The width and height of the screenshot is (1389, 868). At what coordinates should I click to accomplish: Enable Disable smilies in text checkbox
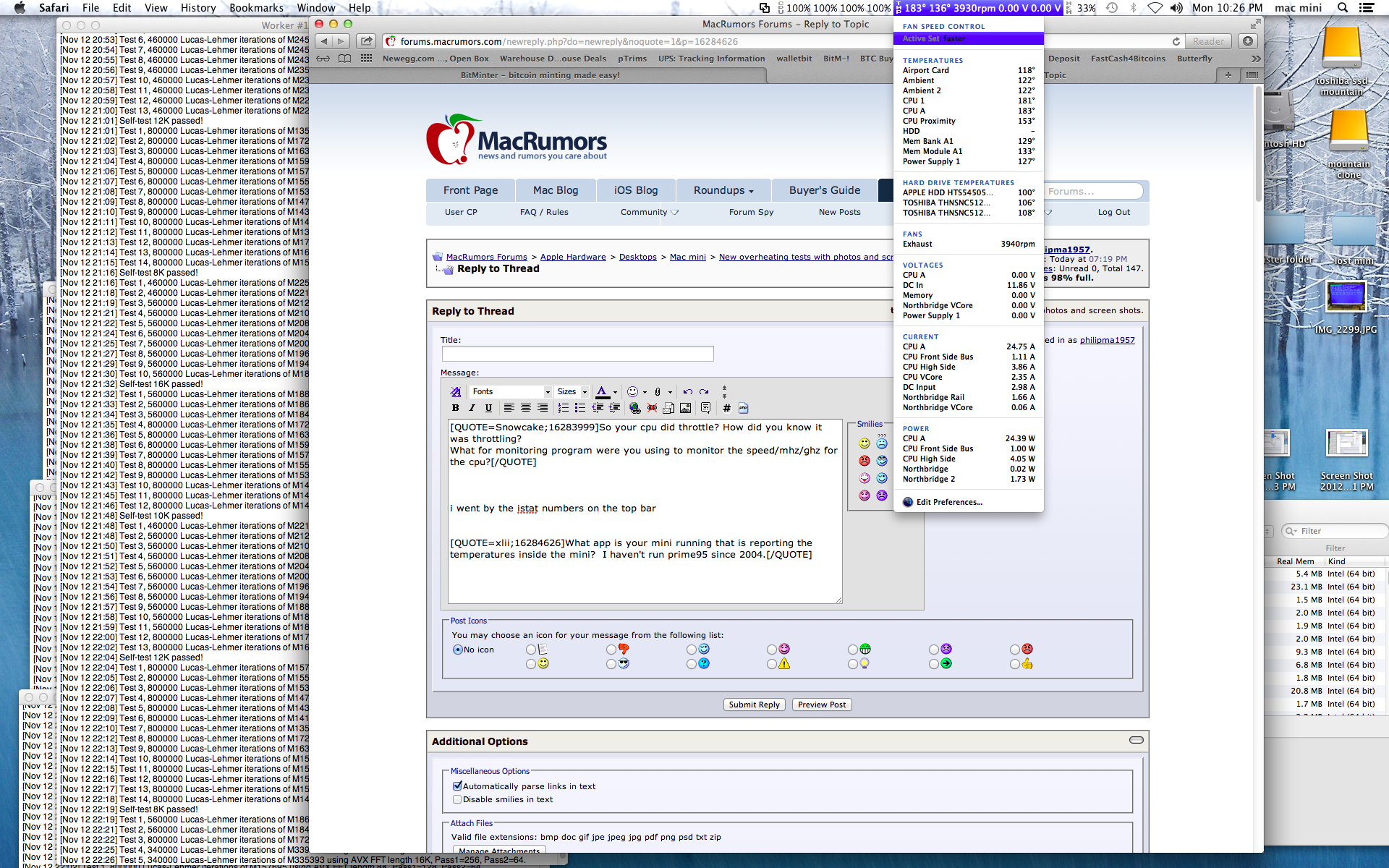tap(457, 799)
